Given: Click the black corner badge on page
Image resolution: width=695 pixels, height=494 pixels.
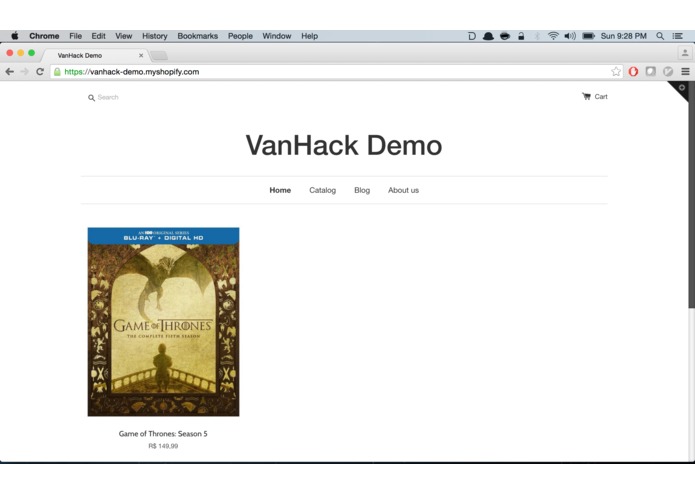Looking at the screenshot, I should tap(680, 89).
